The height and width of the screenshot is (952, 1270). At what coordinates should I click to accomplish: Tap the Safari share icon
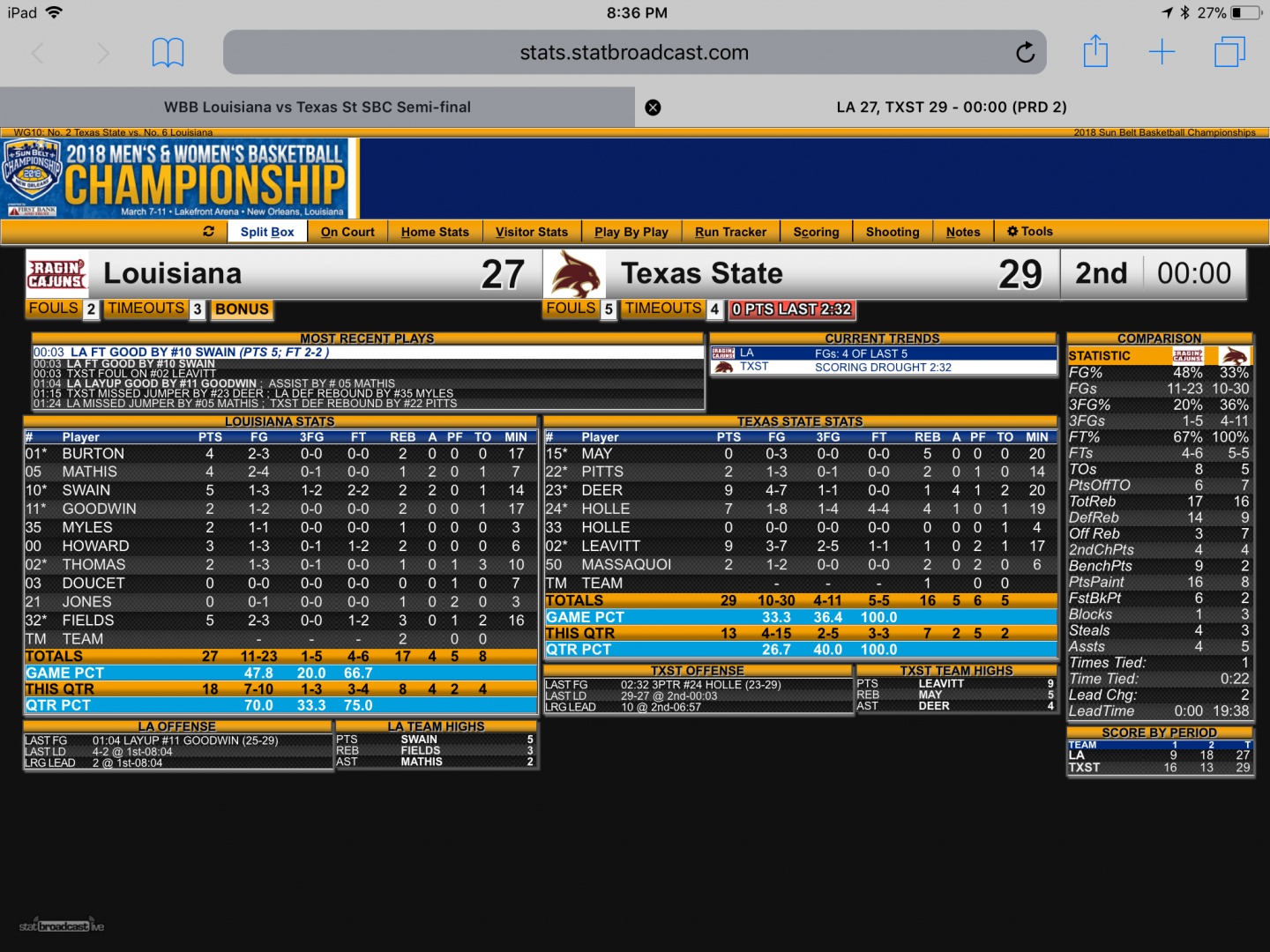point(1095,52)
